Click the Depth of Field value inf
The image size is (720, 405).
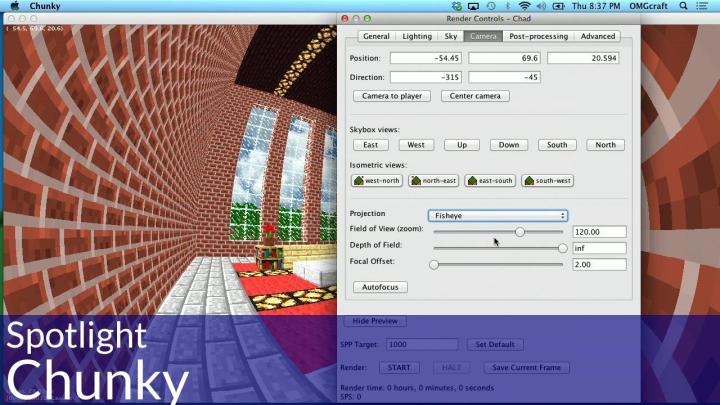599,248
